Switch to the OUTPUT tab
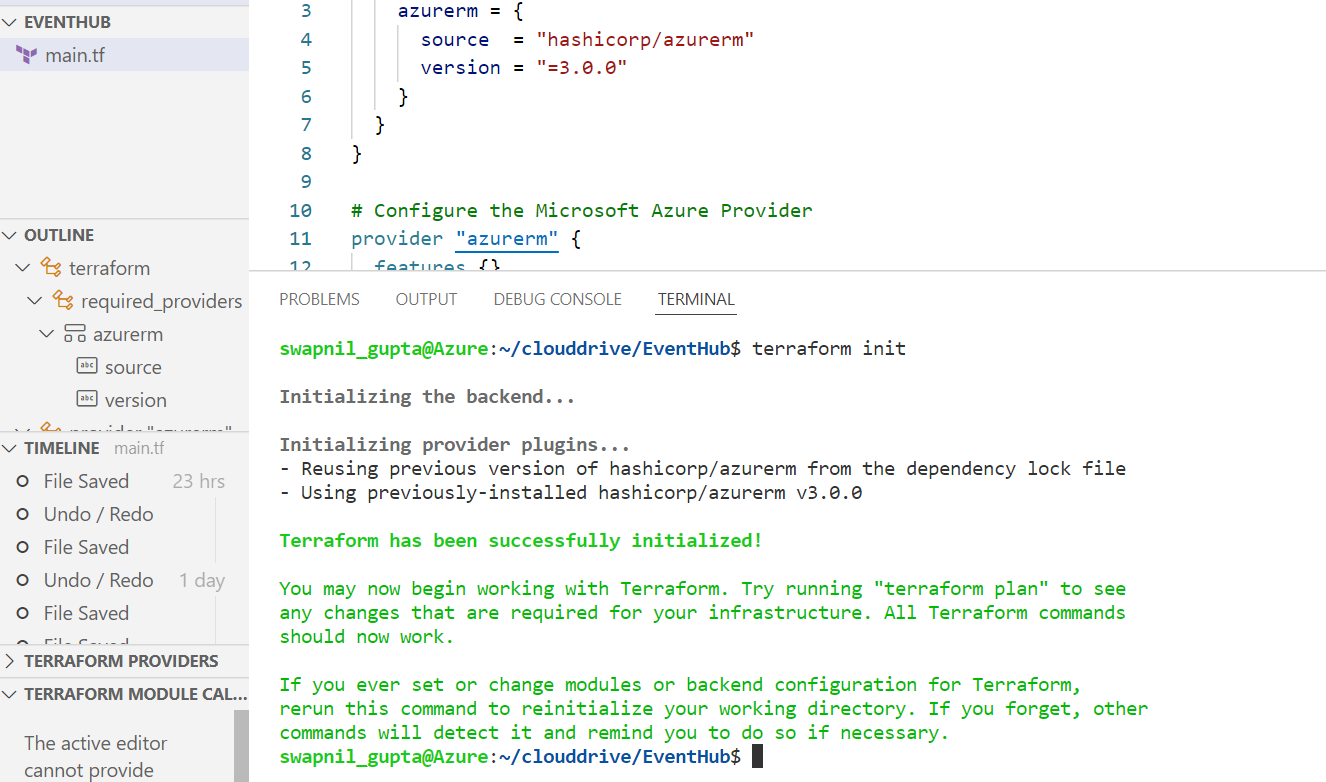 pyautogui.click(x=426, y=299)
